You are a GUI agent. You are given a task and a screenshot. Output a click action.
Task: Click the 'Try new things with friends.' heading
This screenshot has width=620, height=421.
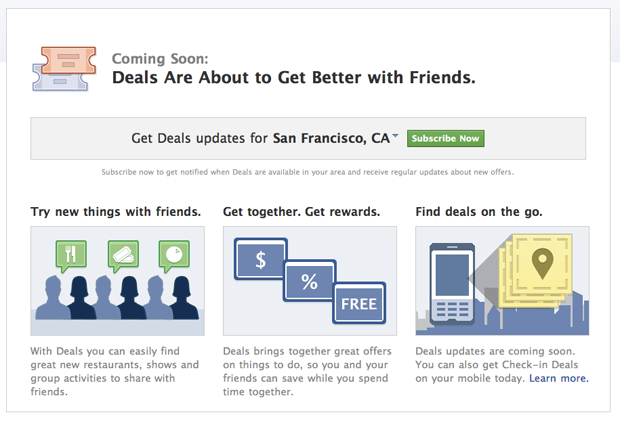tap(116, 212)
